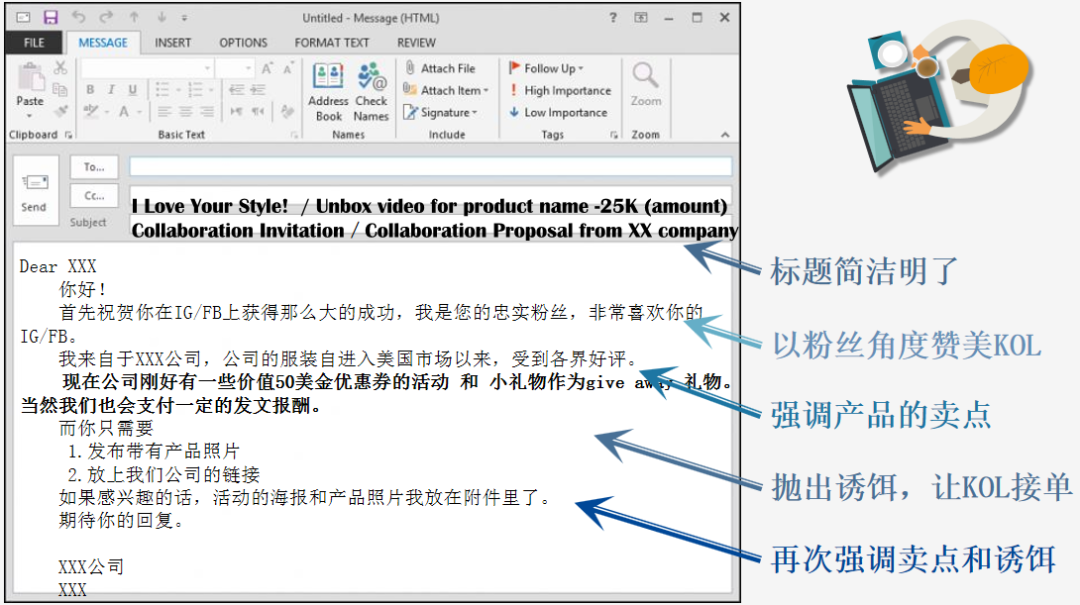Viewport: 1080px width, 605px height.
Task: Click the Undo arrow in title bar
Action: 79,17
